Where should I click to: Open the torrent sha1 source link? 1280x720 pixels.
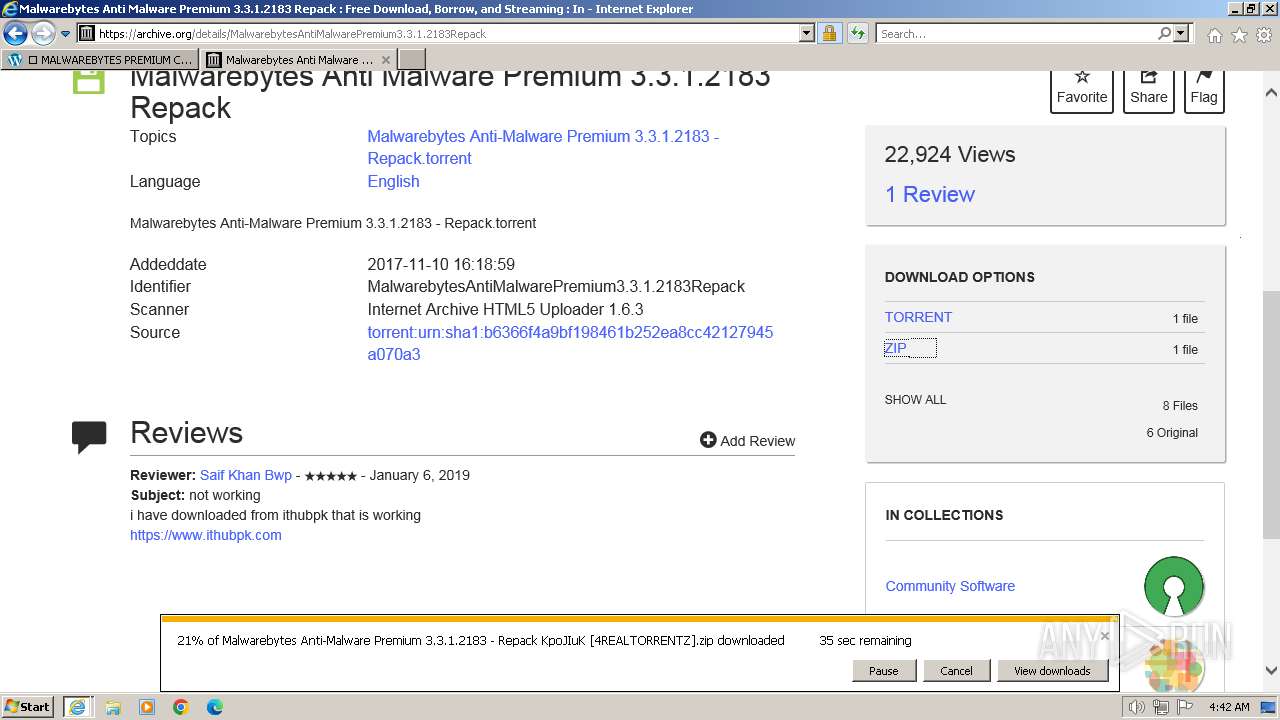(570, 343)
